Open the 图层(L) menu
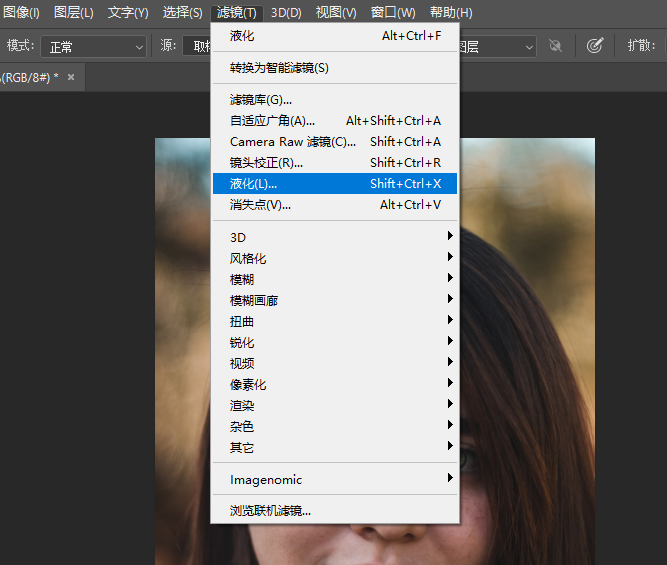The height and width of the screenshot is (565, 667). tap(74, 13)
